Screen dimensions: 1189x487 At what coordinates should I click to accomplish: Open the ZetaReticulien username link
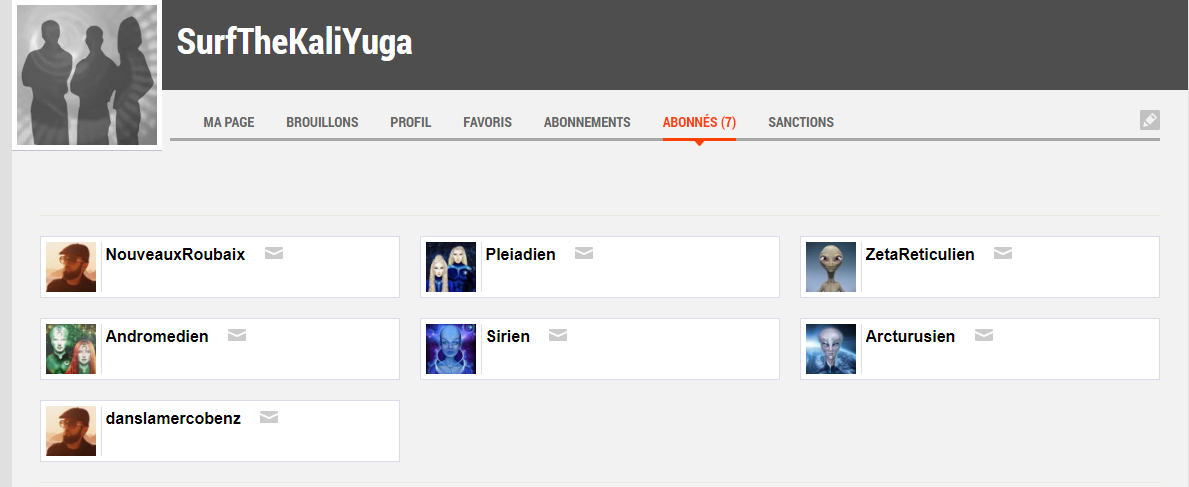[x=919, y=254]
